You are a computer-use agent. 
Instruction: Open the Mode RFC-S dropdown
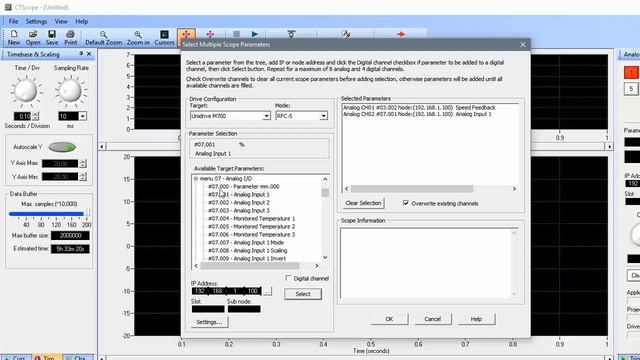point(323,116)
